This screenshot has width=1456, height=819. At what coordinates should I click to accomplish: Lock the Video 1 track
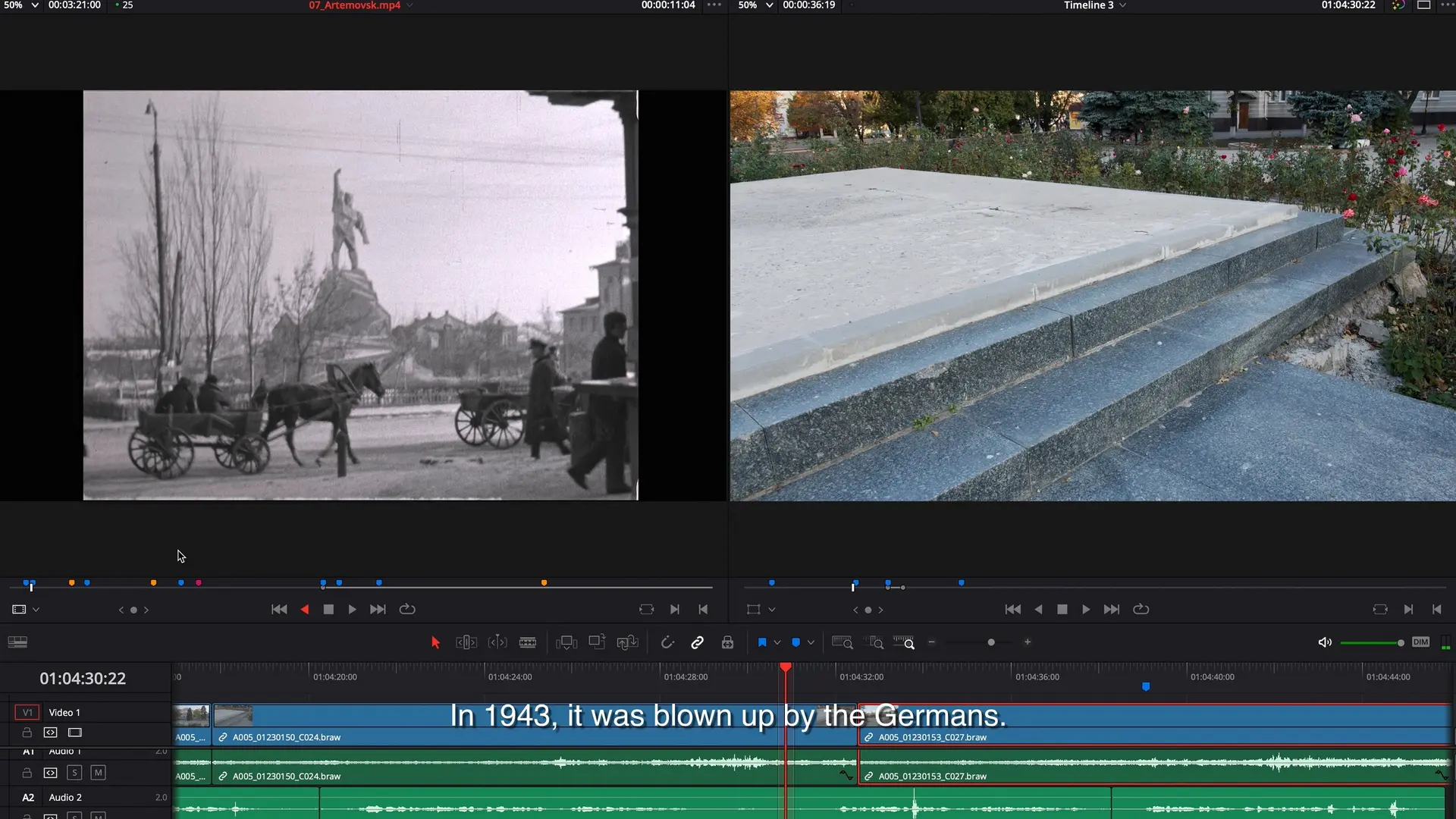(x=27, y=733)
